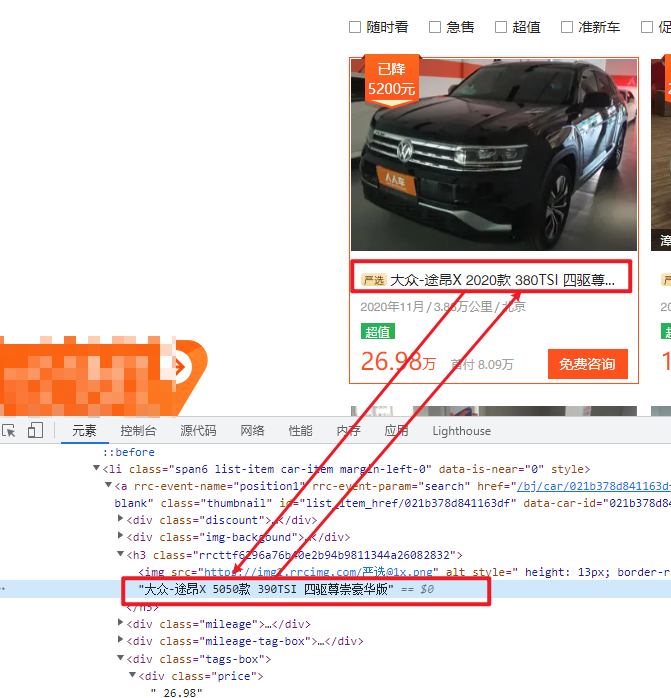The height and width of the screenshot is (698, 671).
Task: Click the data-is-near="0" attribute
Action: (491, 469)
